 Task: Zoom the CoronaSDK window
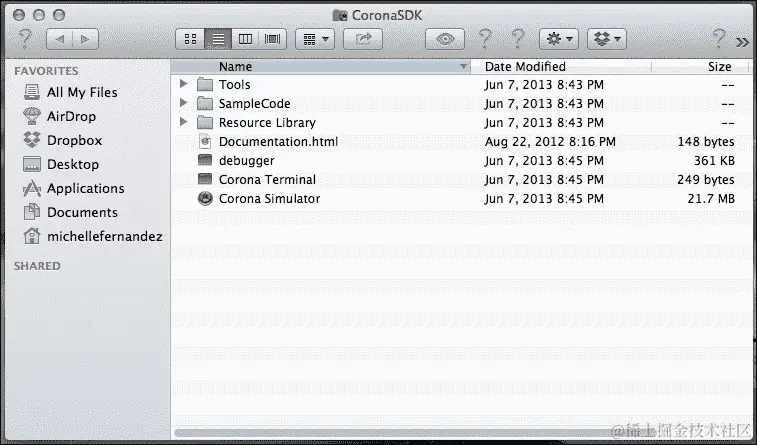(x=59, y=15)
